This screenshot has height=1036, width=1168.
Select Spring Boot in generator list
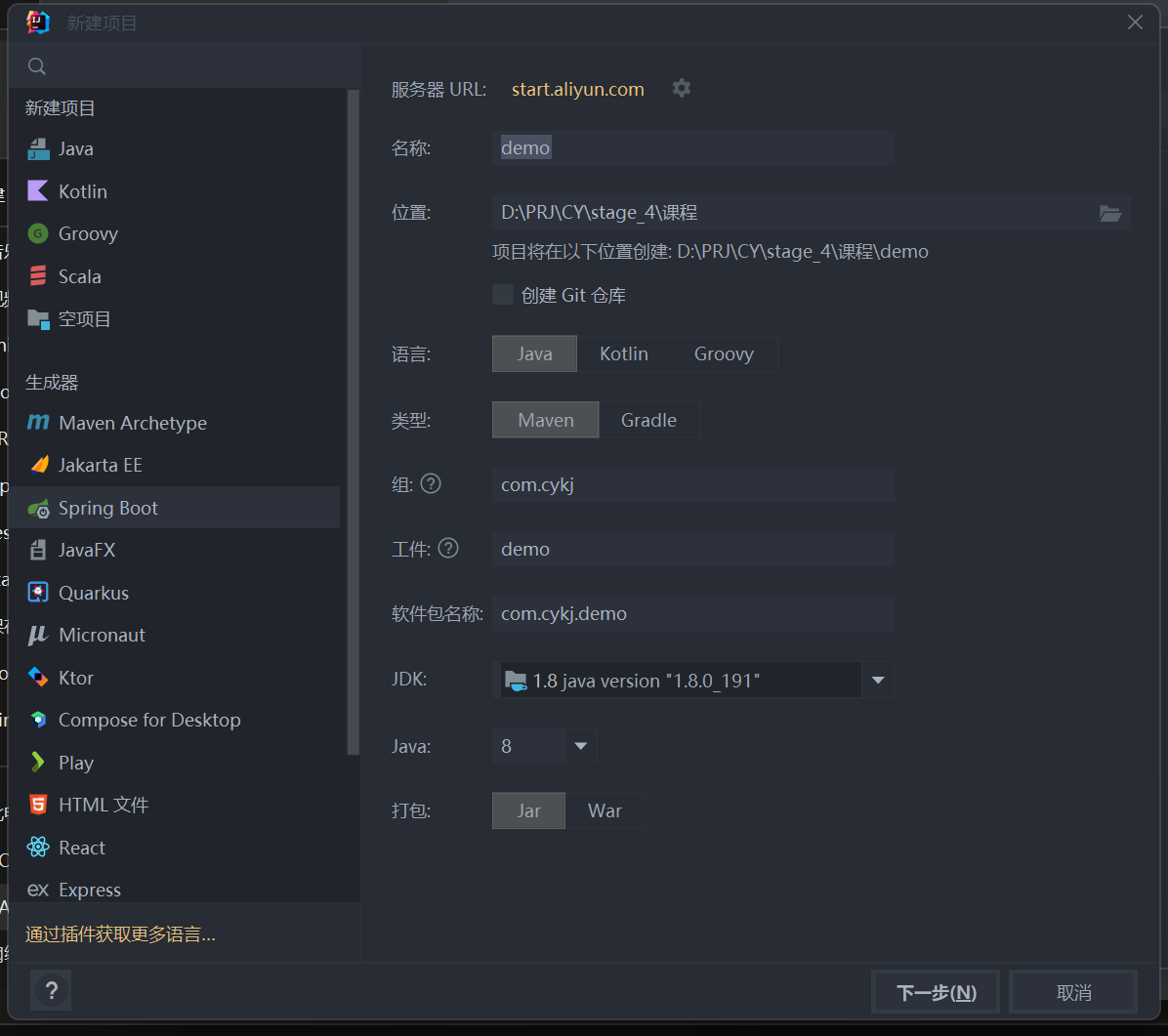[107, 508]
